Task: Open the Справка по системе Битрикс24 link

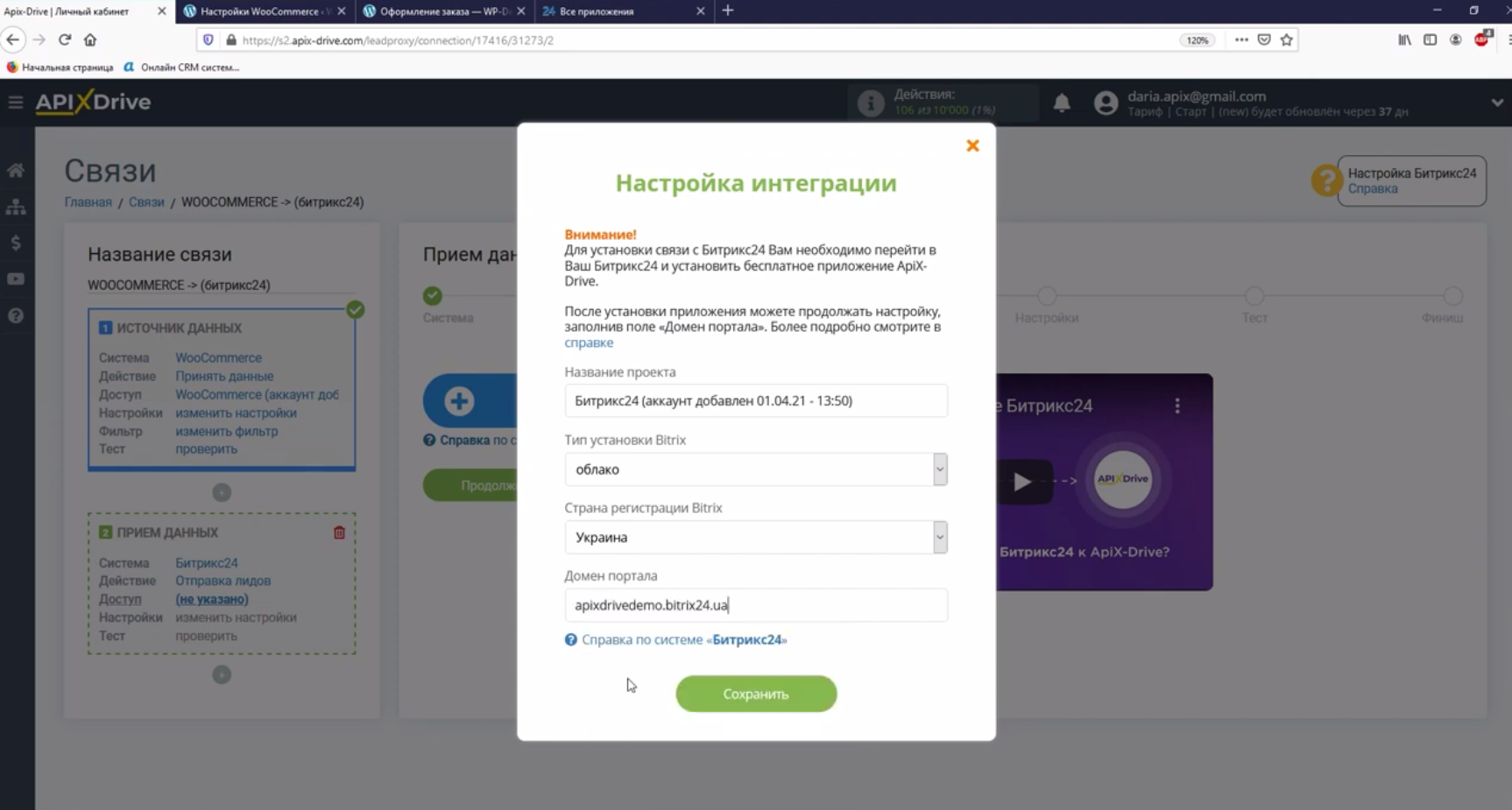Action: pos(684,640)
